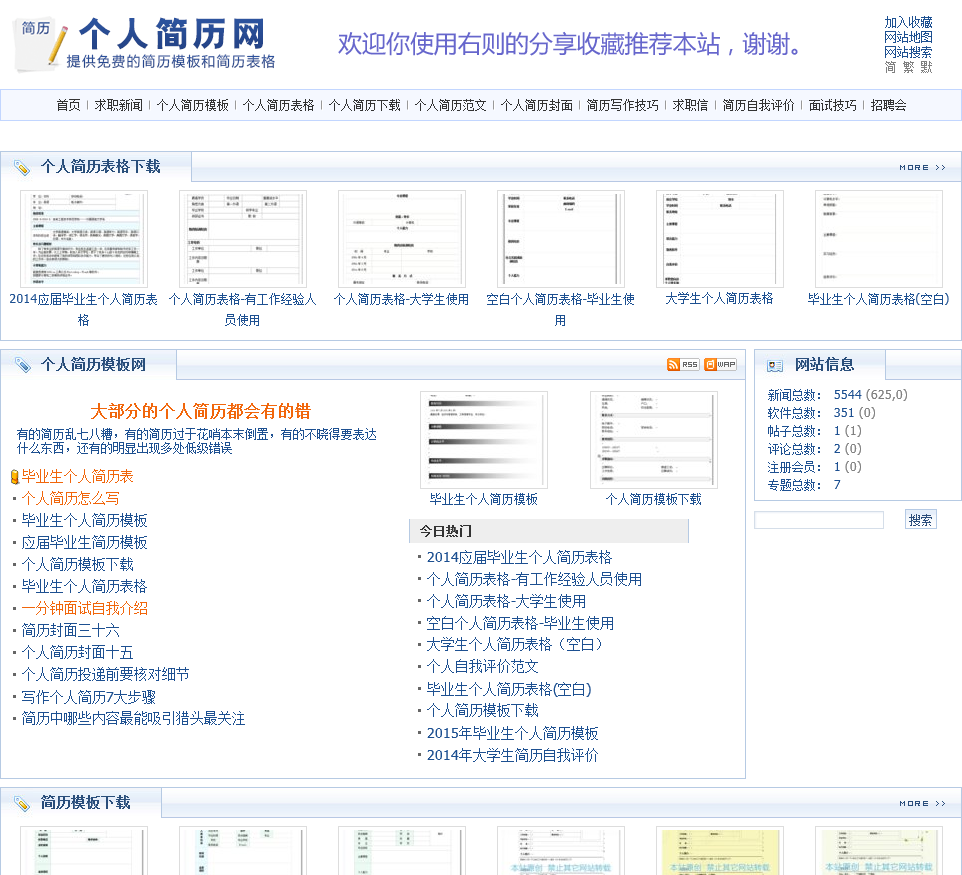The height and width of the screenshot is (875, 962).
Task: Open 简历自我评价 navigation item
Action: click(758, 106)
